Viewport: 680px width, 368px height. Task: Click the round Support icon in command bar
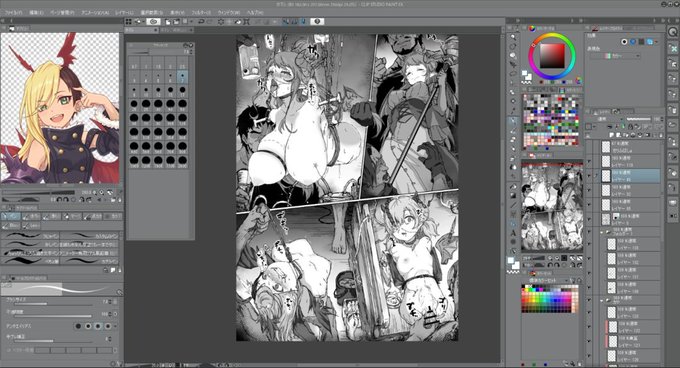(317, 21)
